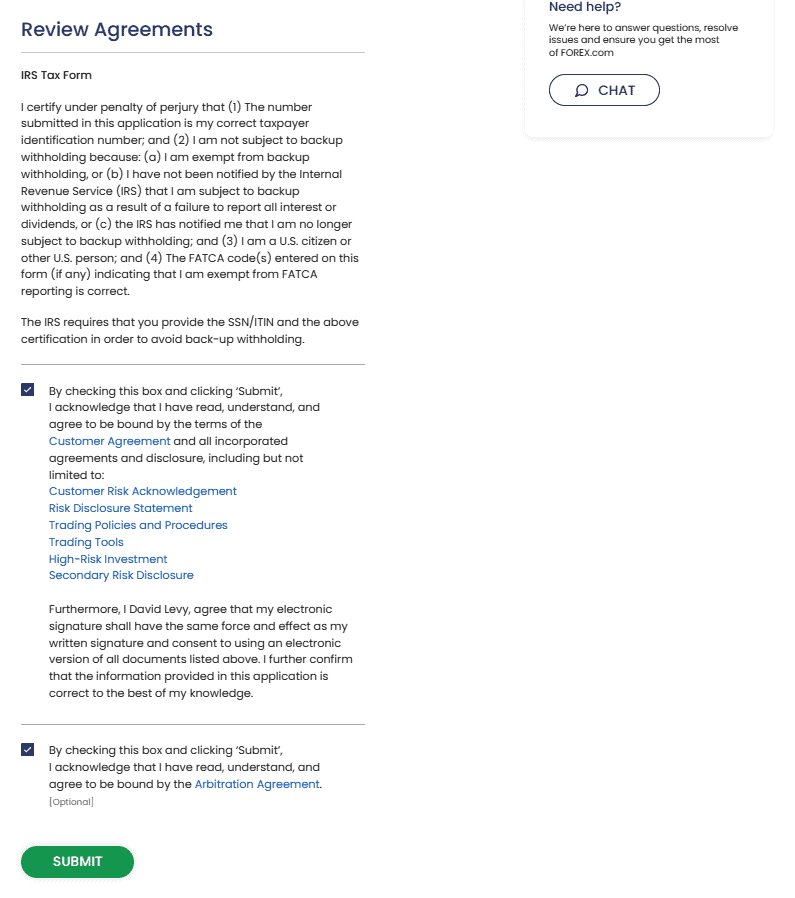
Task: Toggle the Arbitration Agreement checkbox
Action: click(x=27, y=750)
